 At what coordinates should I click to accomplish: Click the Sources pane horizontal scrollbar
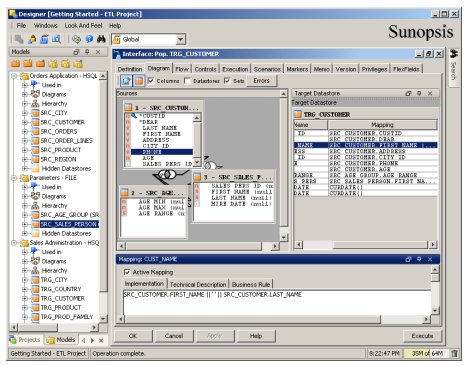click(x=199, y=246)
